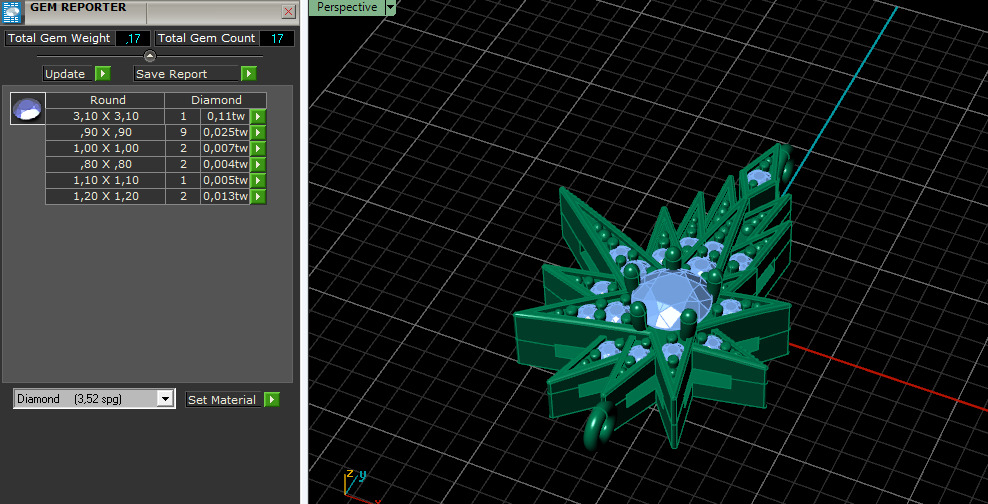The height and width of the screenshot is (504, 988).
Task: Click the Update text button
Action: click(x=68, y=74)
